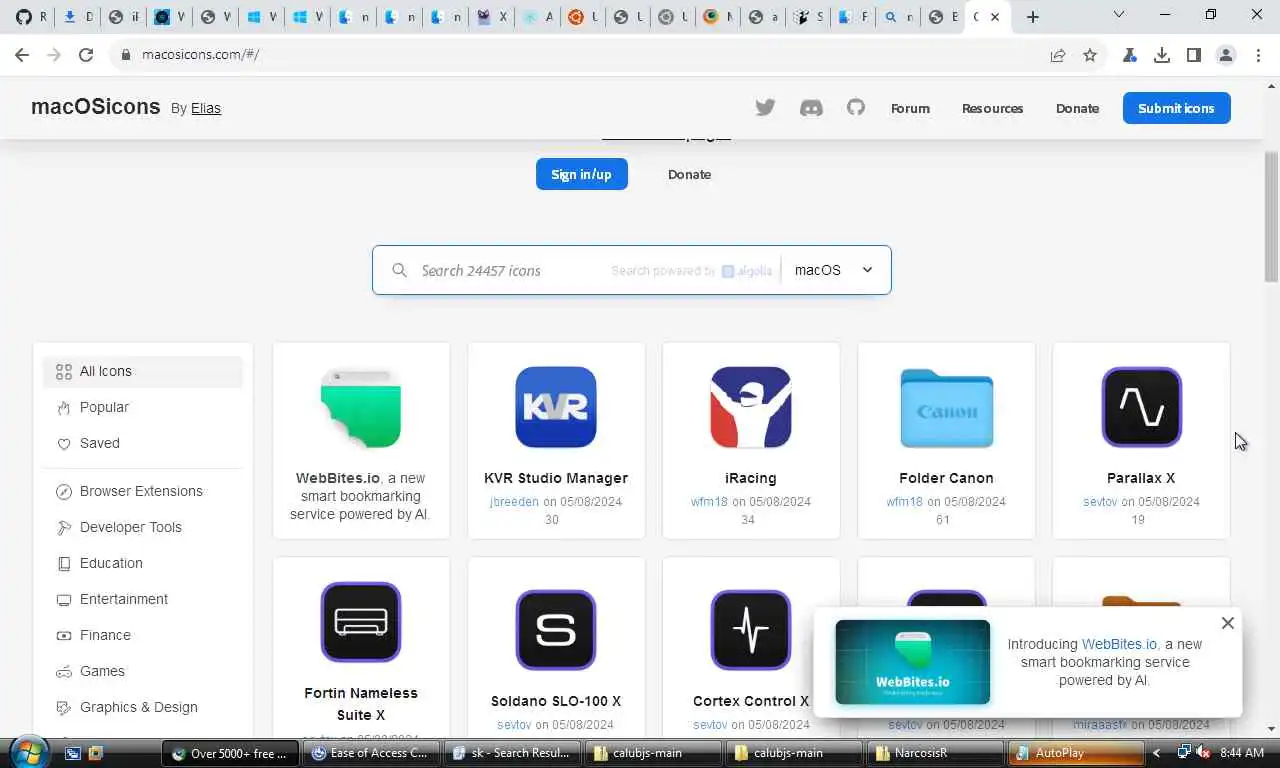Click the WebBites.io popup thumbnail

coord(913,662)
